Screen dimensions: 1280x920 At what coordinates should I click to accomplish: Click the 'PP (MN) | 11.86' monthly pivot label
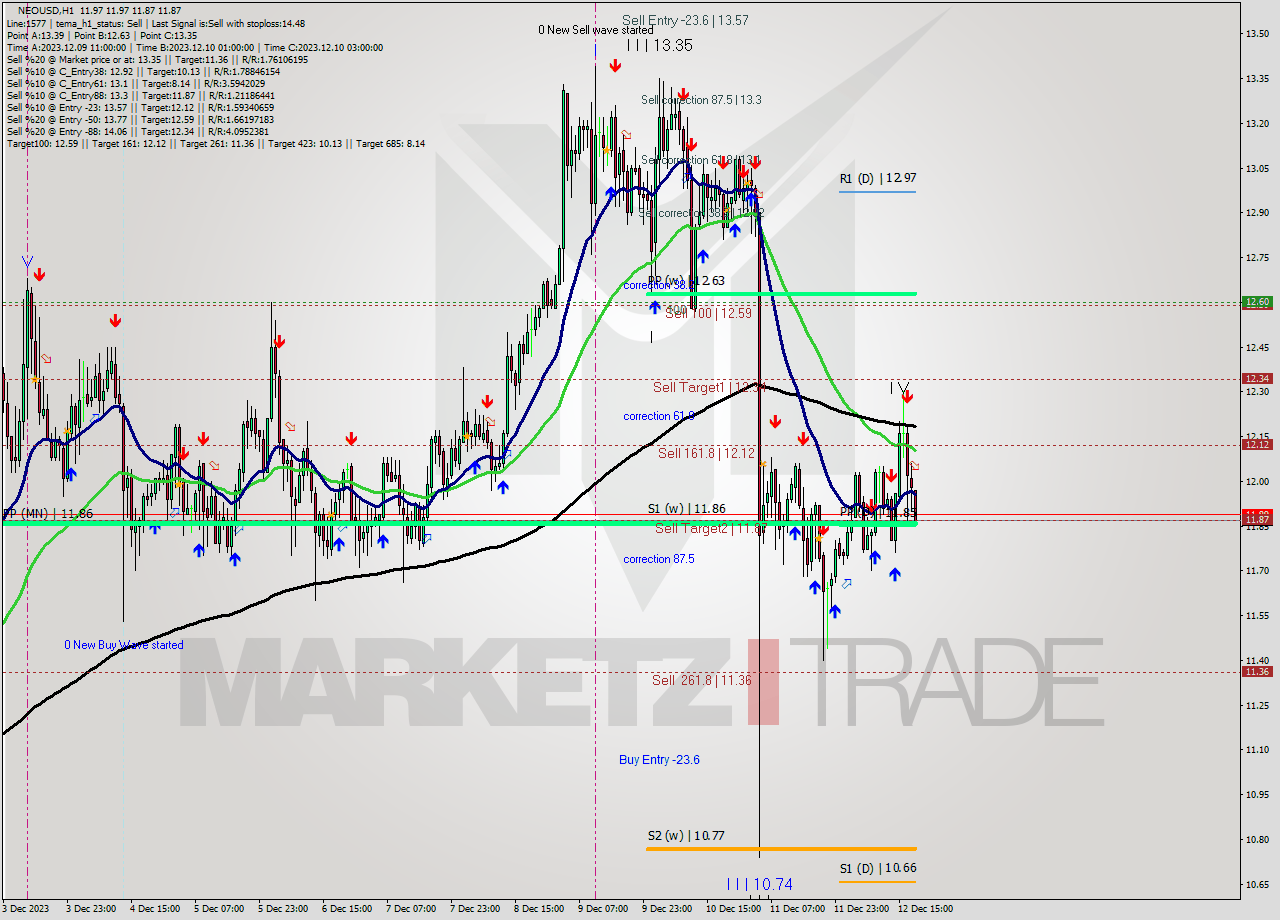point(48,513)
